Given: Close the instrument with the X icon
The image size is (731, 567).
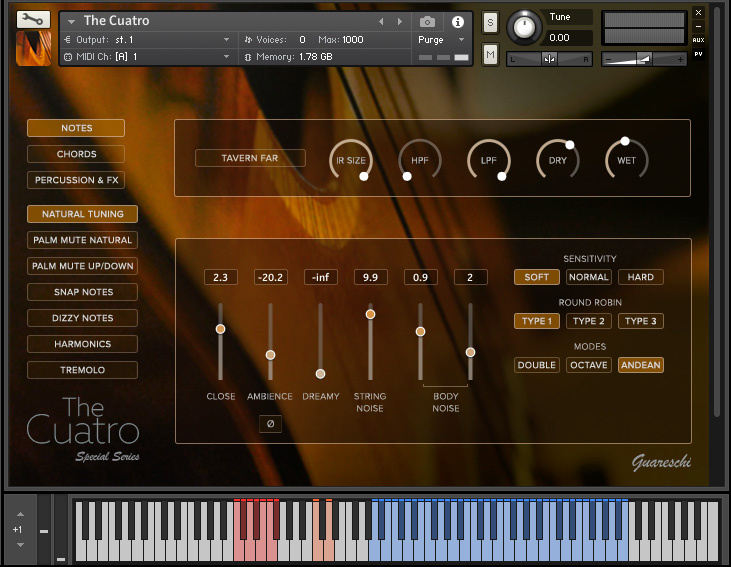Looking at the screenshot, I should tap(698, 13).
